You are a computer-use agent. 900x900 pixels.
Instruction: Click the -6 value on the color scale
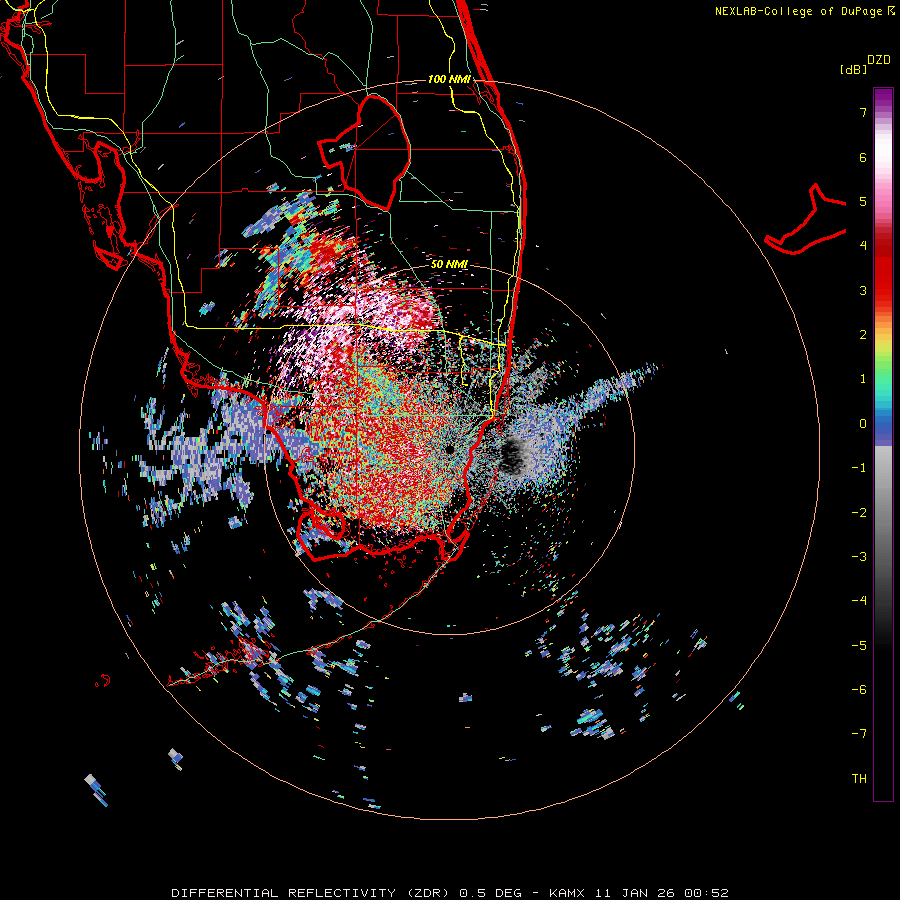(859, 690)
